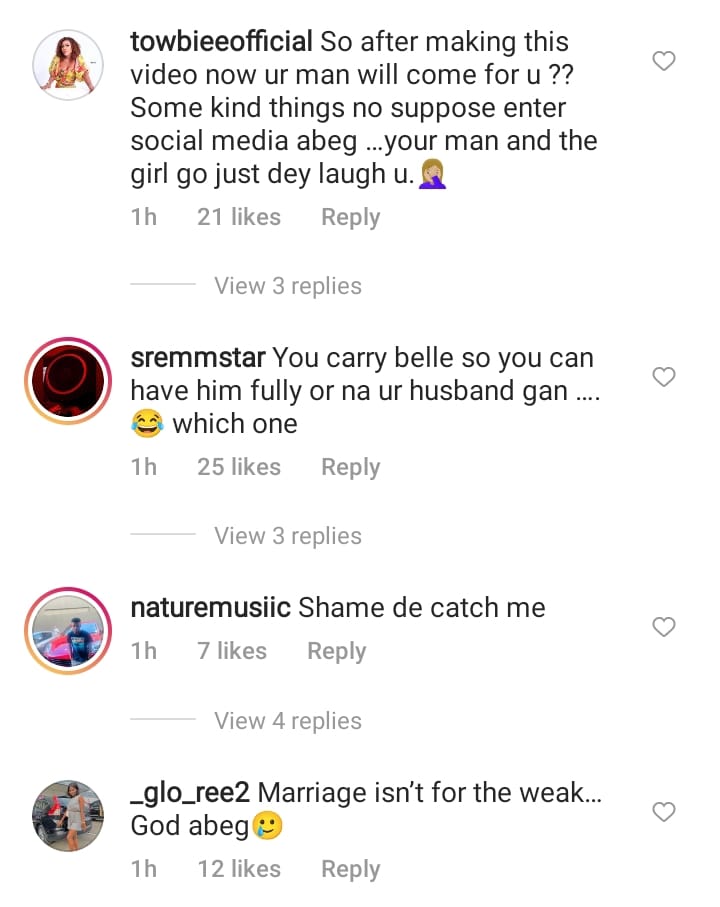Open the towbieeofficial username link
This screenshot has width=720, height=907.
point(222,42)
